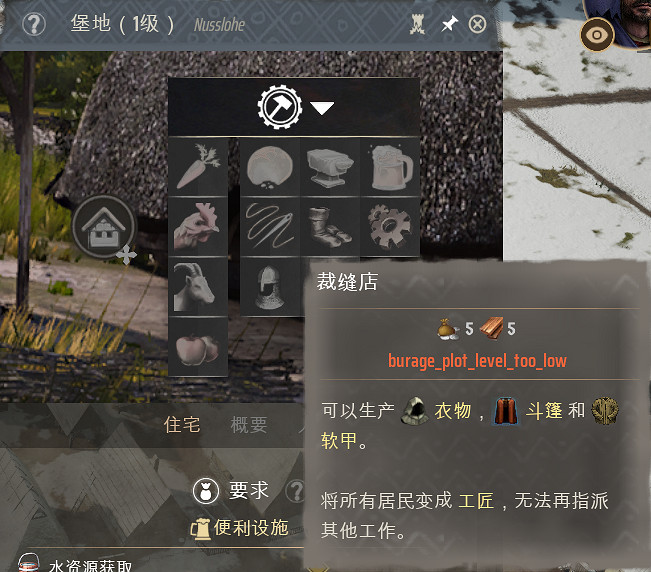Select the brewery beer mug icon
Image resolution: width=651 pixels, height=572 pixels.
click(x=390, y=167)
